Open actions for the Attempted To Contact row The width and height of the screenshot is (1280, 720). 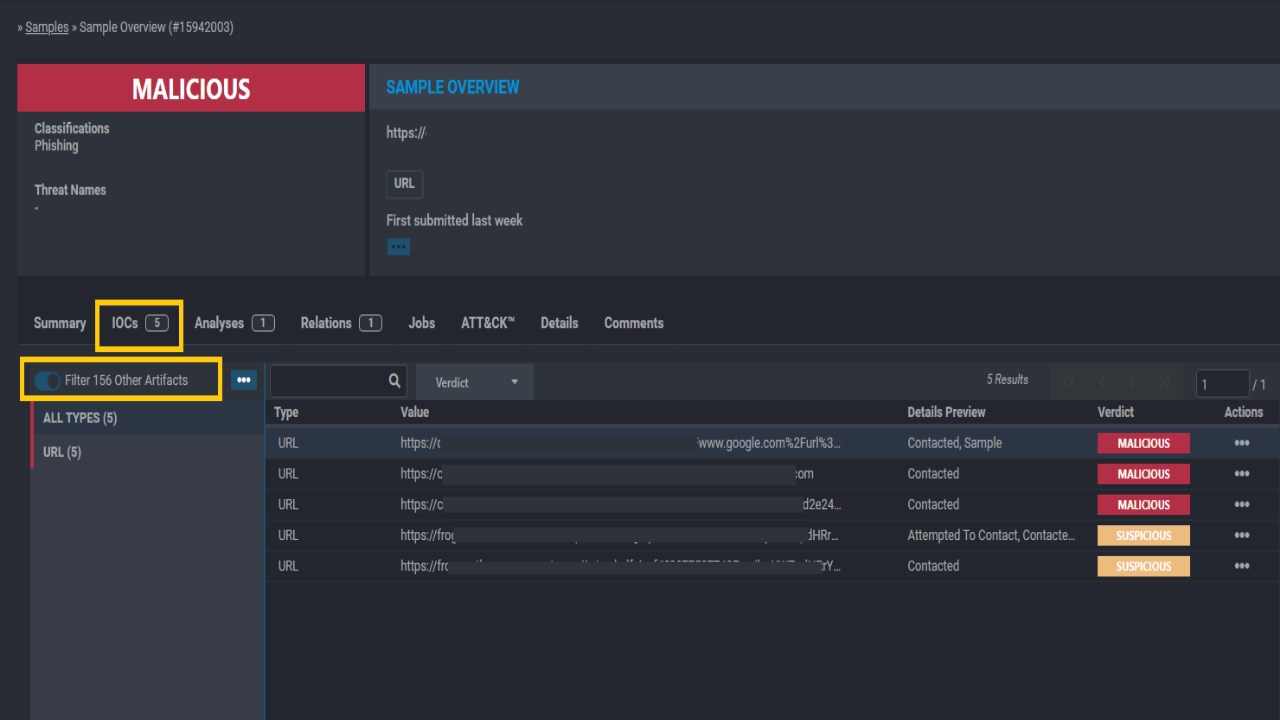click(x=1242, y=535)
